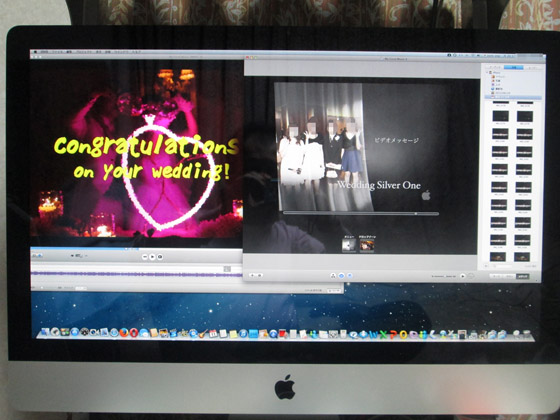Select the bottom-left clip thumbnail in media browser
Viewport: 560px width, 420px height.
click(x=498, y=256)
